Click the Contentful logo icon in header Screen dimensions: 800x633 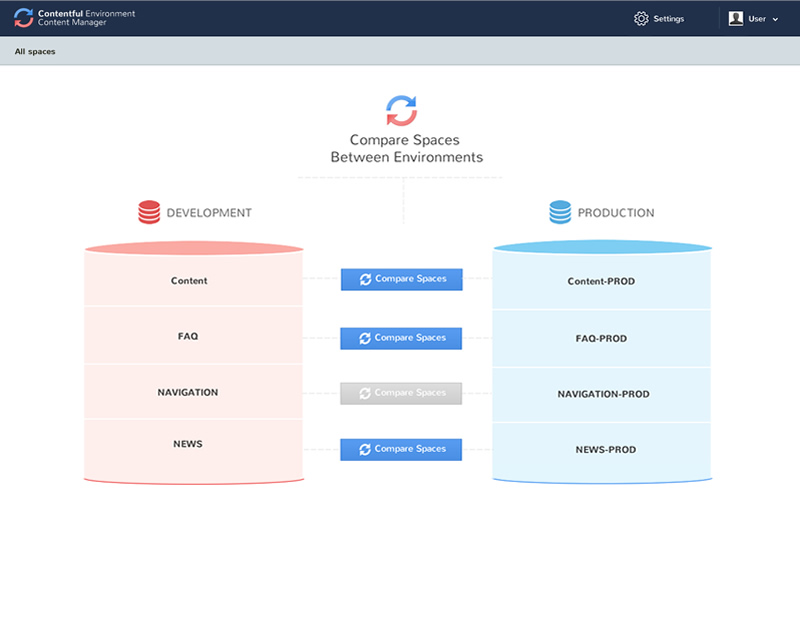[23, 18]
